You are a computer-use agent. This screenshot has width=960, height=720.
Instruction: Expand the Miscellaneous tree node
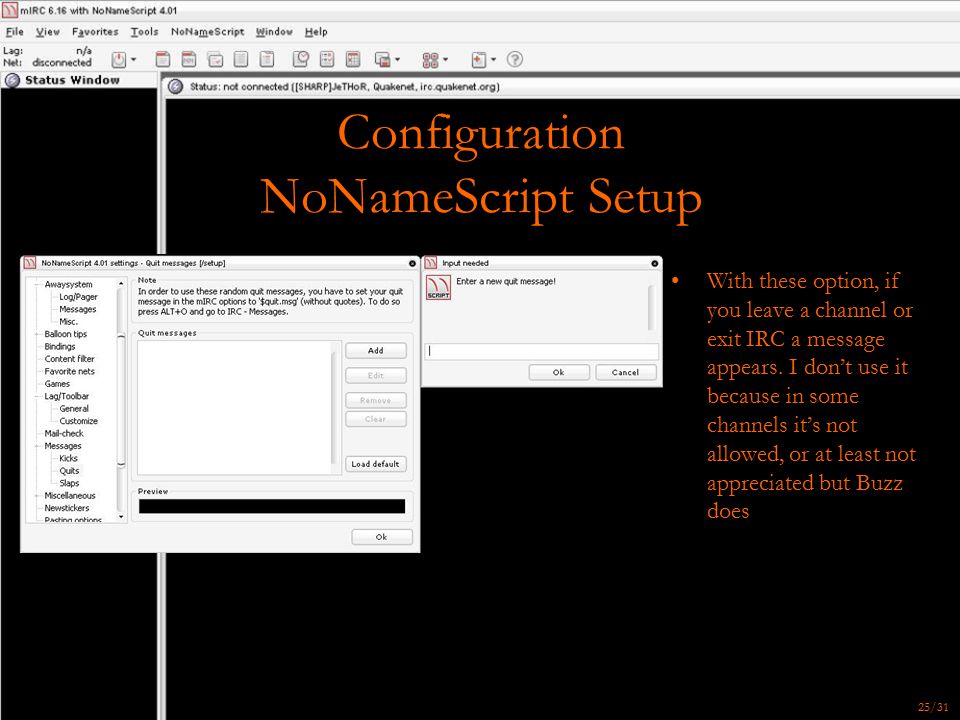pyautogui.click(x=37, y=496)
